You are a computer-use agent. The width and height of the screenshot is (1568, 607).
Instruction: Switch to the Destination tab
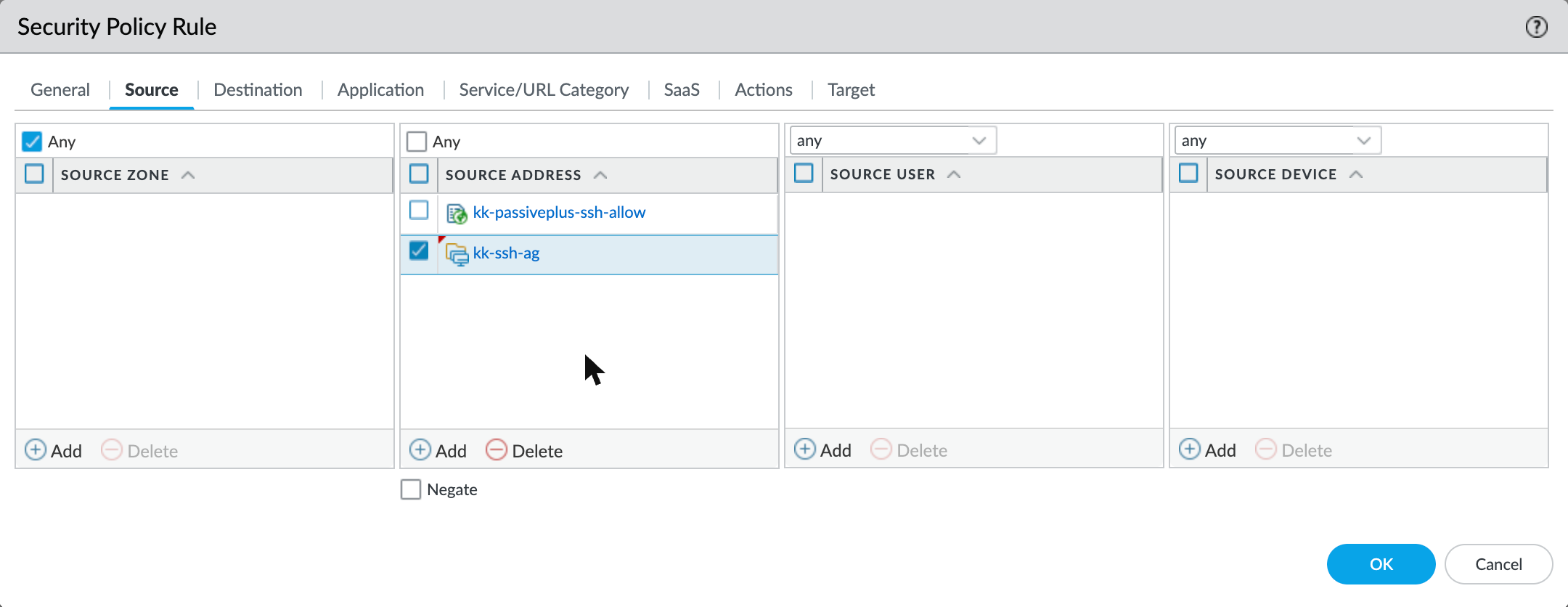click(x=258, y=90)
